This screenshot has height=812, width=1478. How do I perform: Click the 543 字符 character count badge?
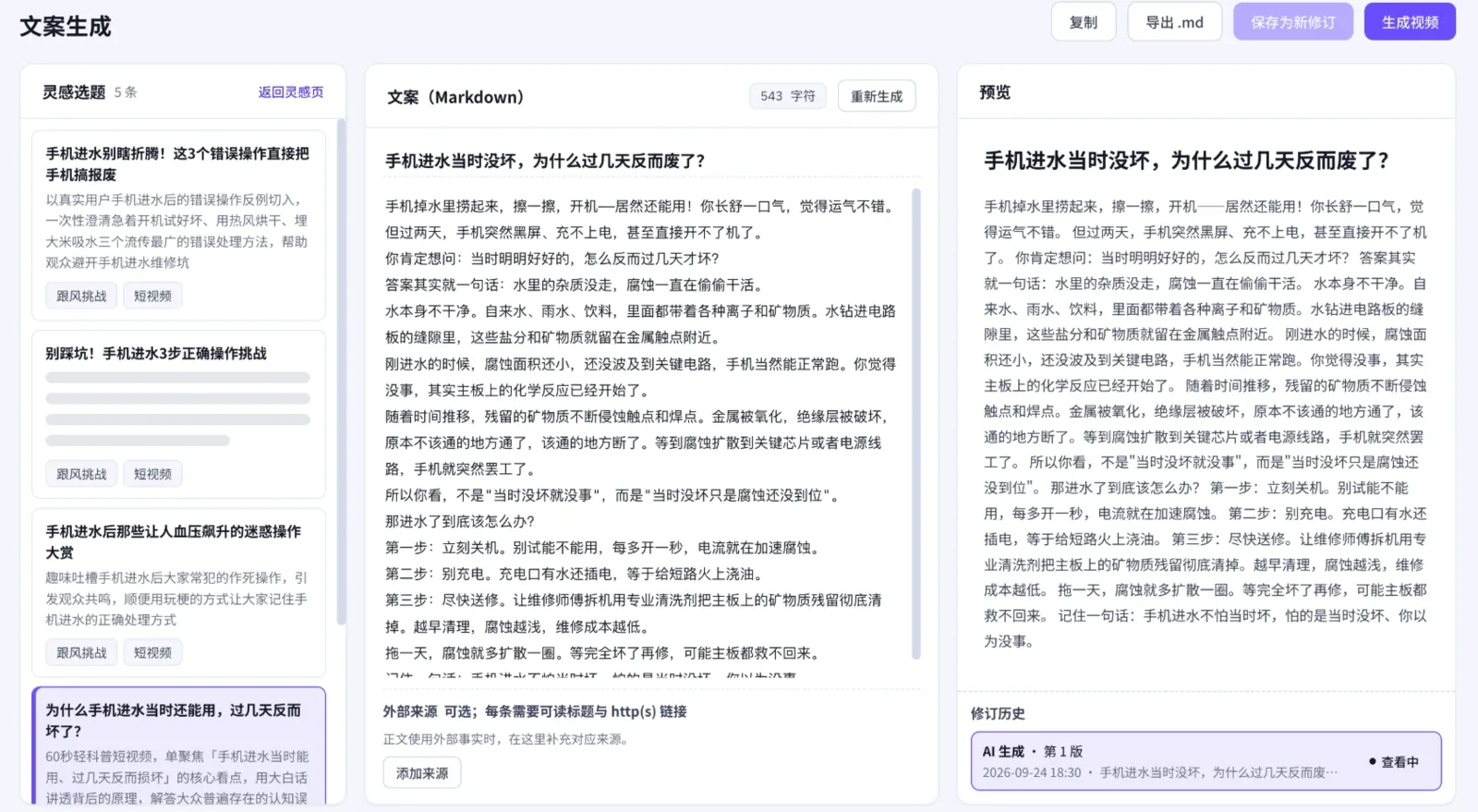[788, 96]
